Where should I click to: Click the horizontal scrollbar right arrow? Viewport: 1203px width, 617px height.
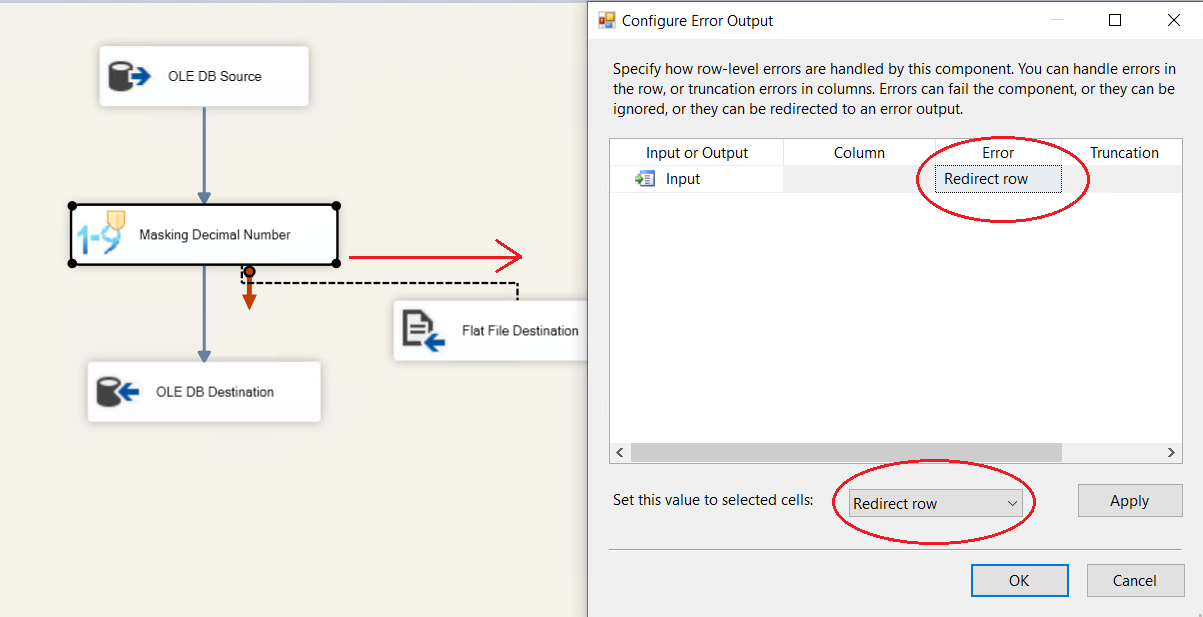click(1172, 453)
